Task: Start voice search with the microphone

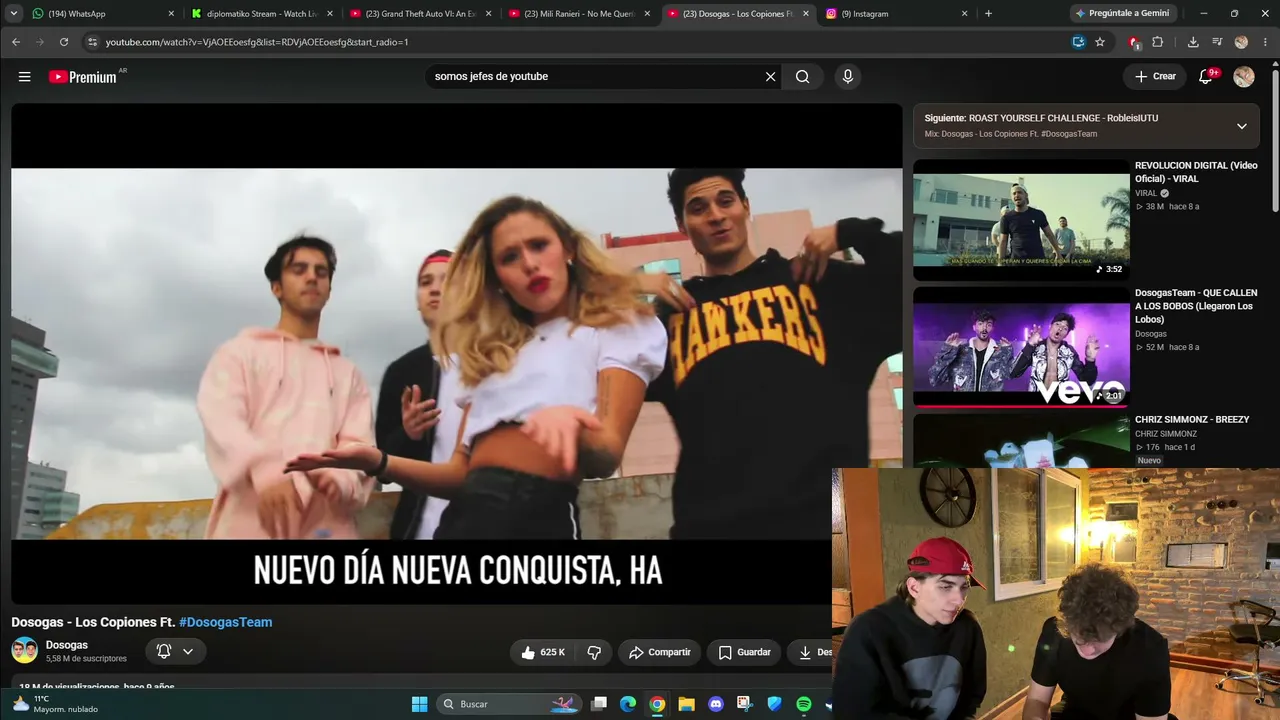Action: (847, 77)
